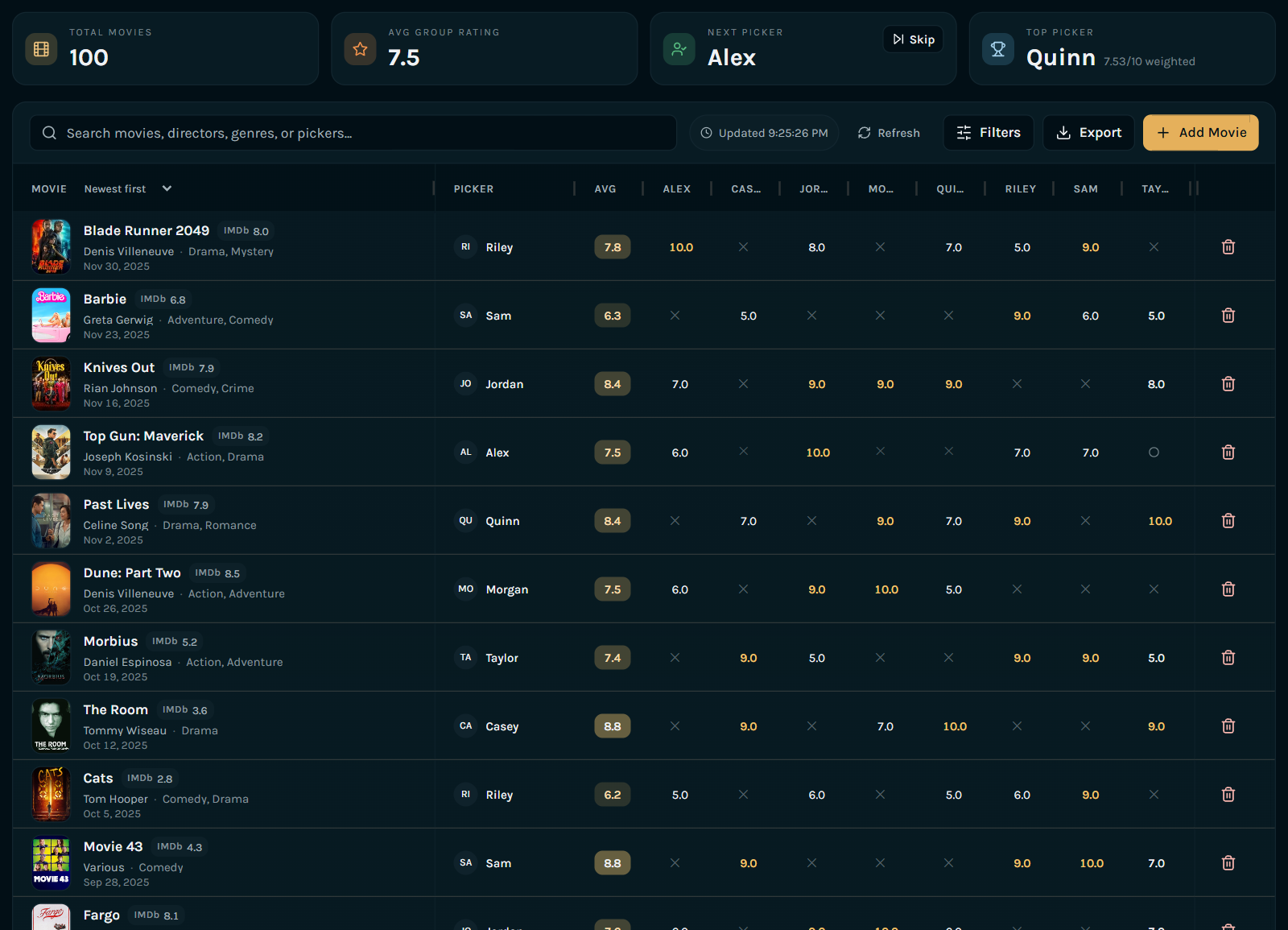Open the Barbie poster thumbnail
Viewport: 1288px width, 930px height.
pyautogui.click(x=51, y=316)
